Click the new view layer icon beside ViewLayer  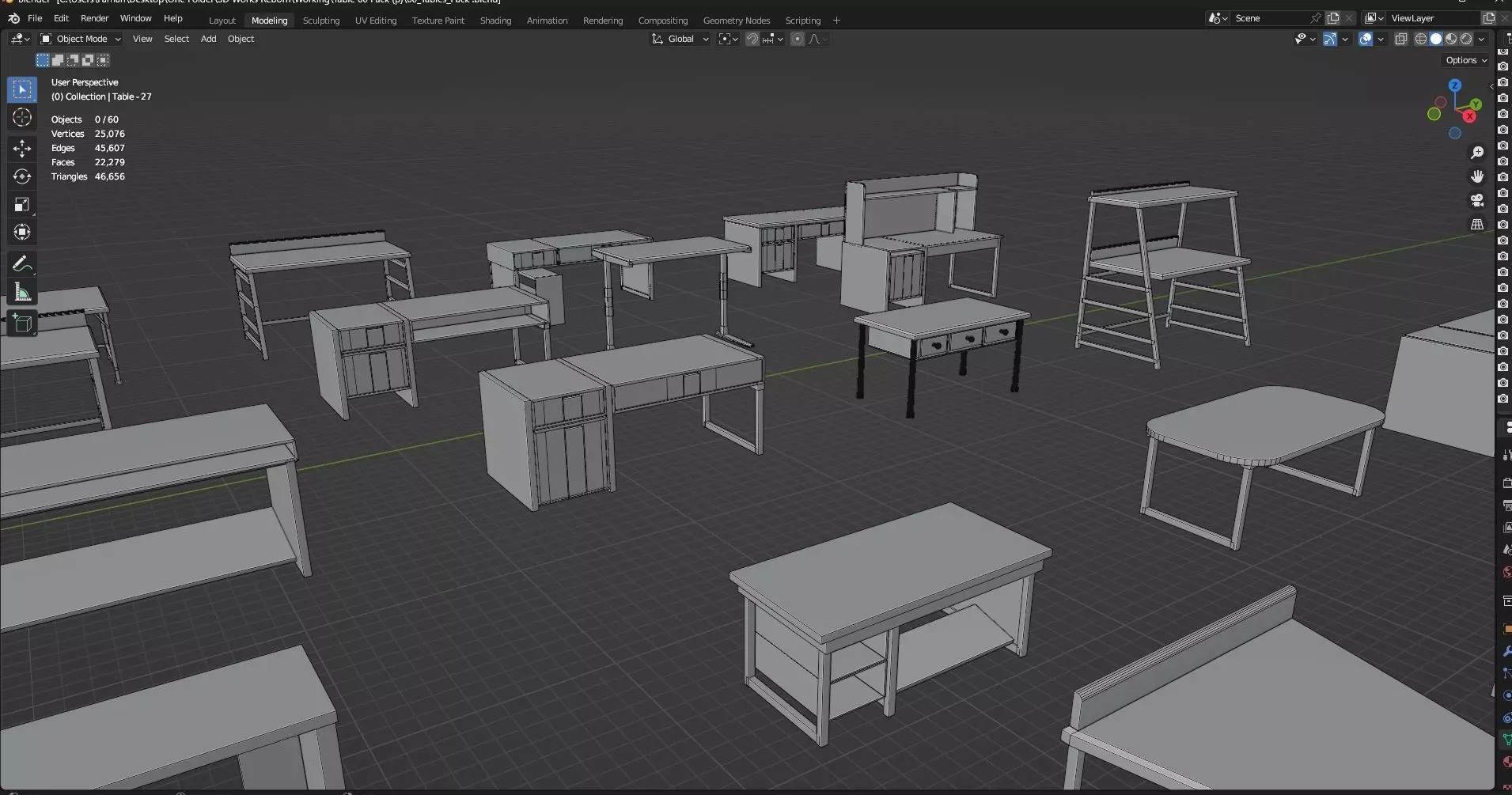click(x=1488, y=18)
